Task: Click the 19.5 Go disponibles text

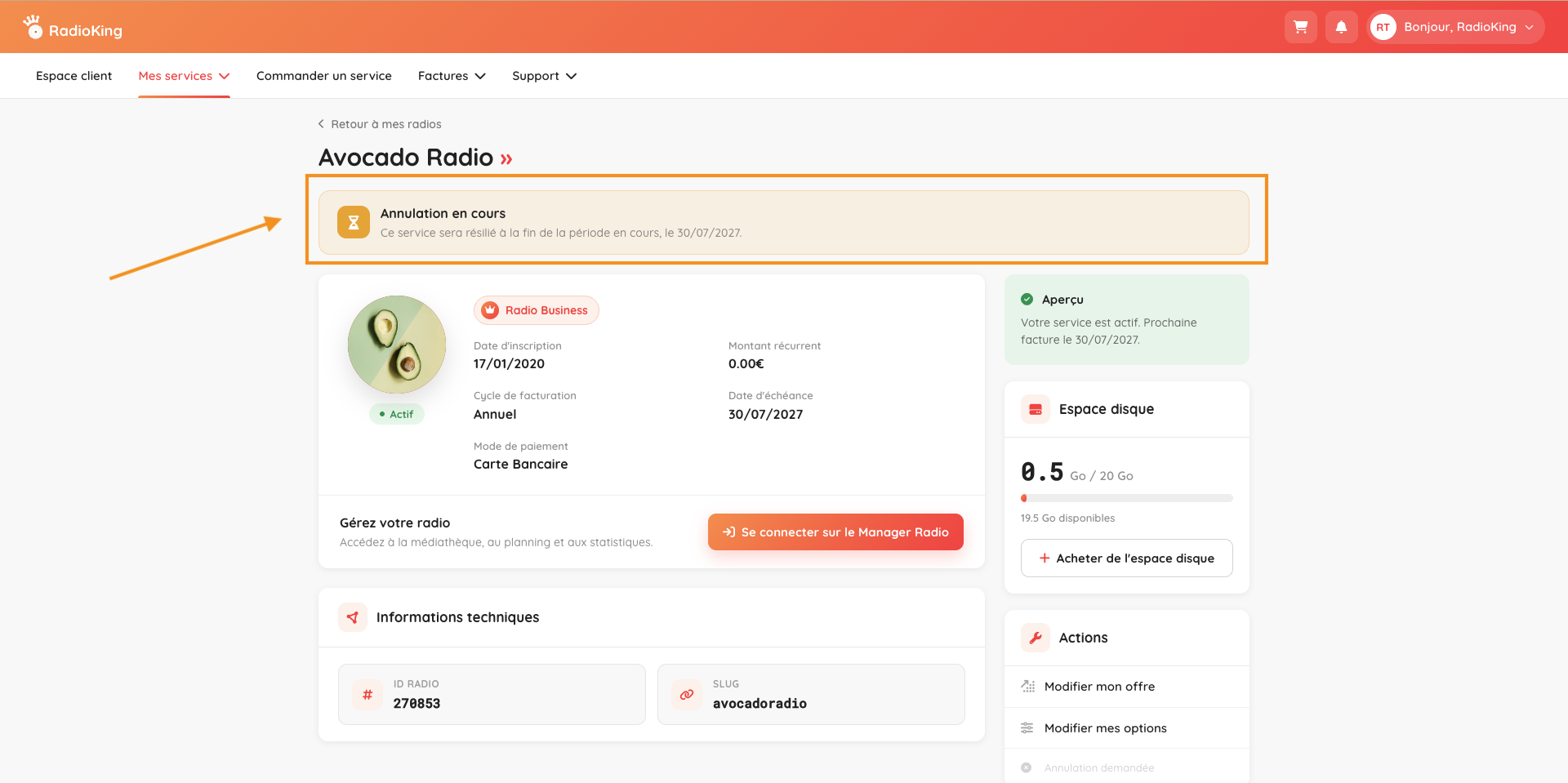Action: coord(1067,518)
